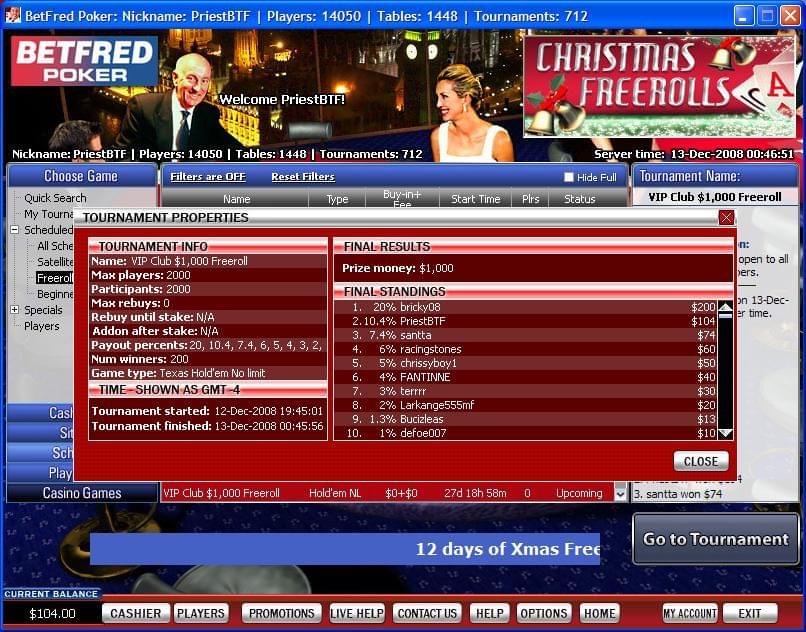Open the HELP button
The height and width of the screenshot is (632, 806).
pyautogui.click(x=489, y=613)
